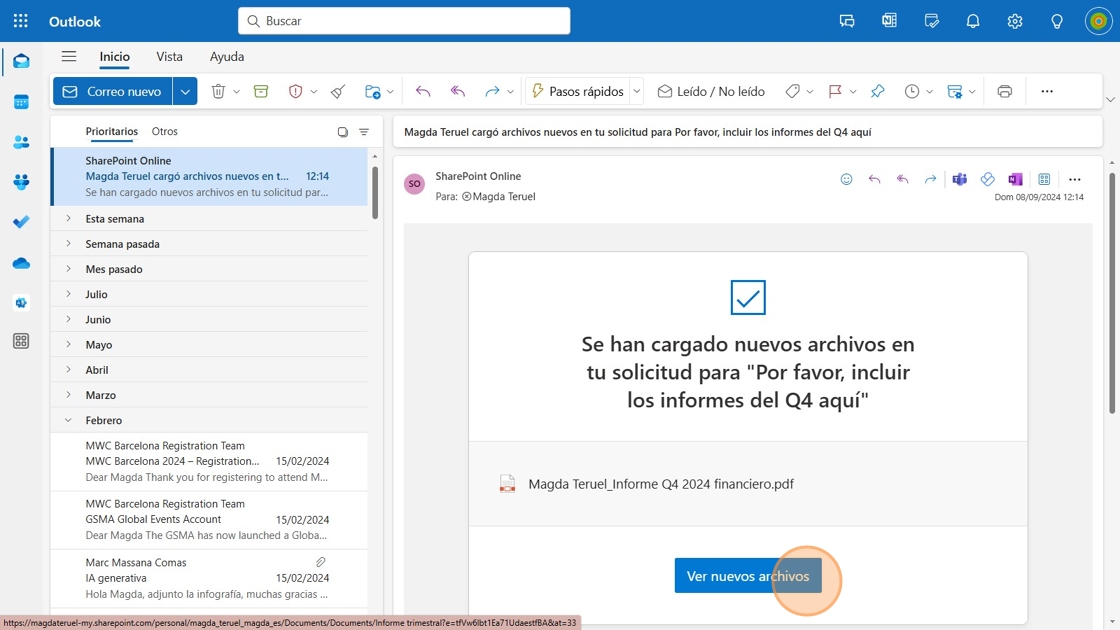Open Magda Teruel_Informe Q4 2024 financiero.pdf link

pyautogui.click(x=661, y=484)
